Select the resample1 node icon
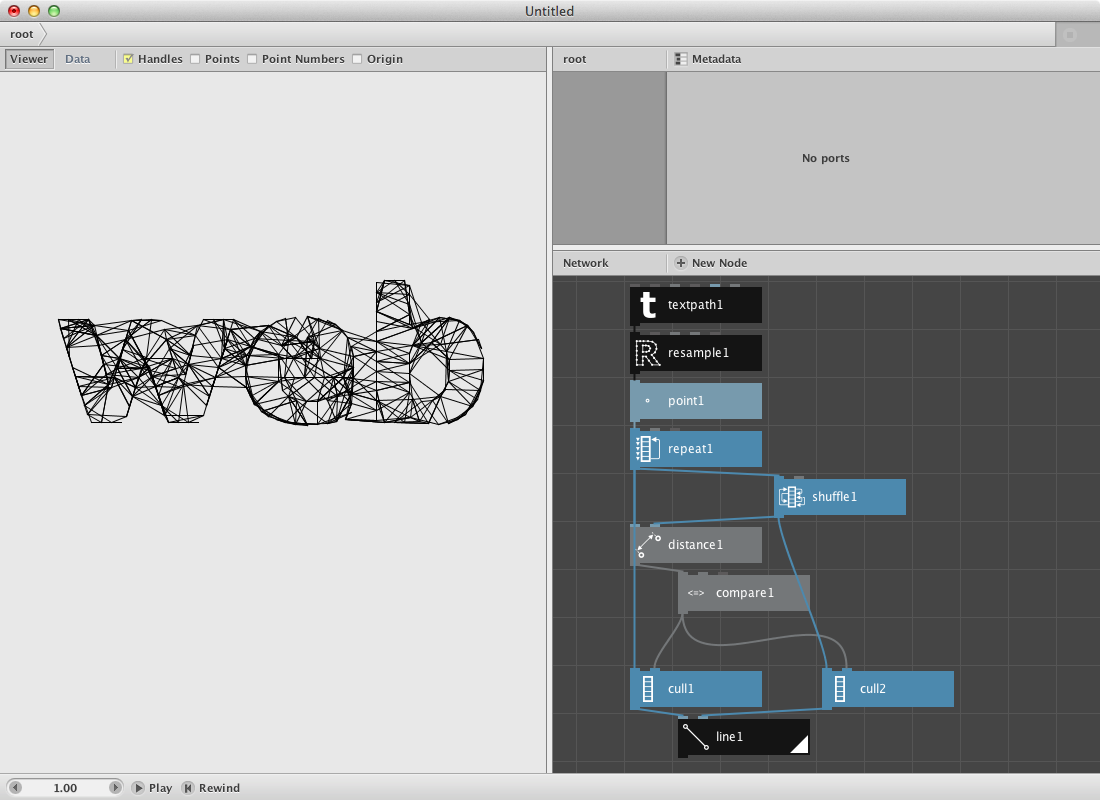Image resolution: width=1100 pixels, height=800 pixels. coord(648,353)
